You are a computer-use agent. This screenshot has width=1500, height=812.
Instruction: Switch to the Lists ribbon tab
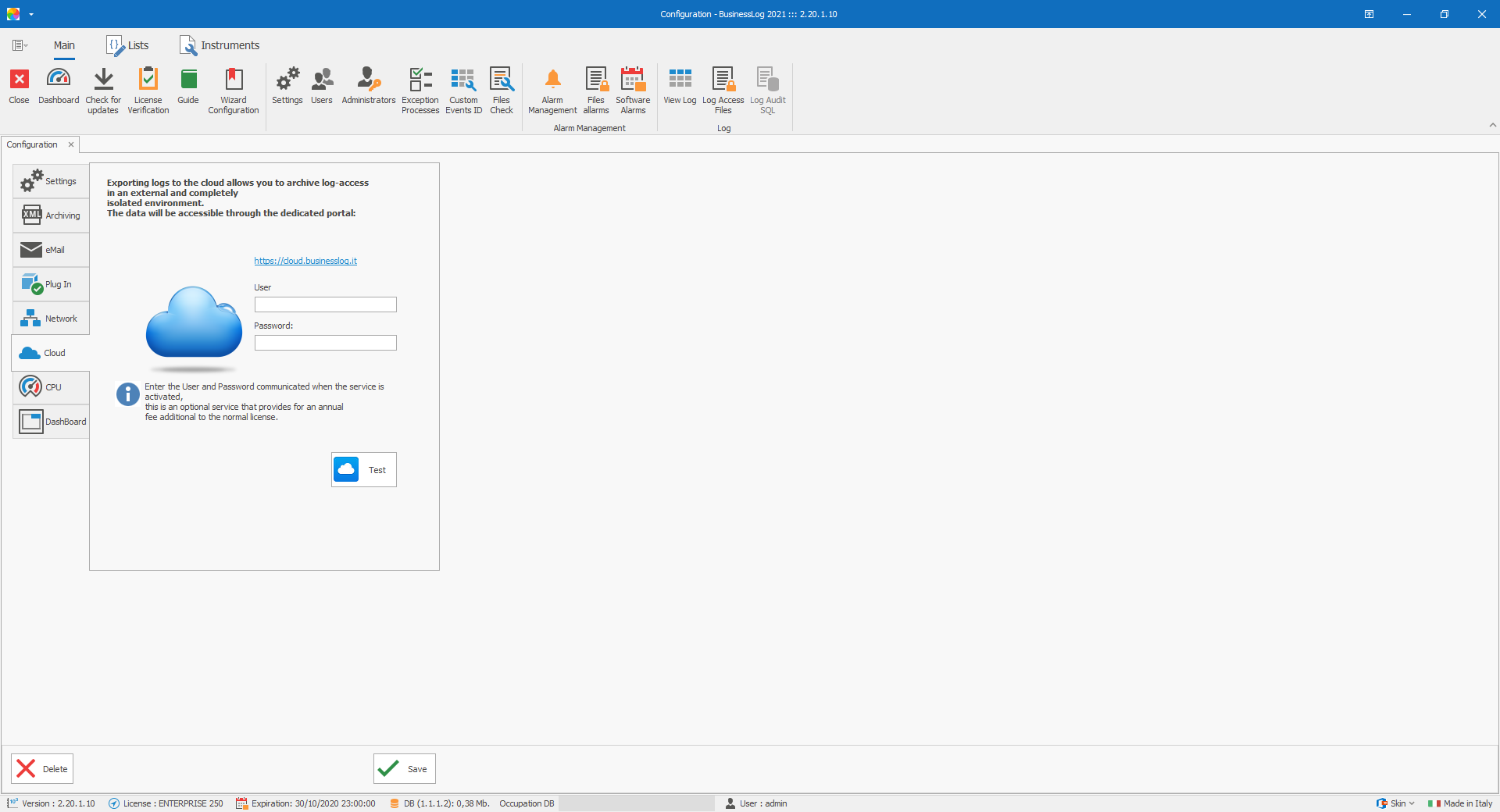[x=128, y=45]
